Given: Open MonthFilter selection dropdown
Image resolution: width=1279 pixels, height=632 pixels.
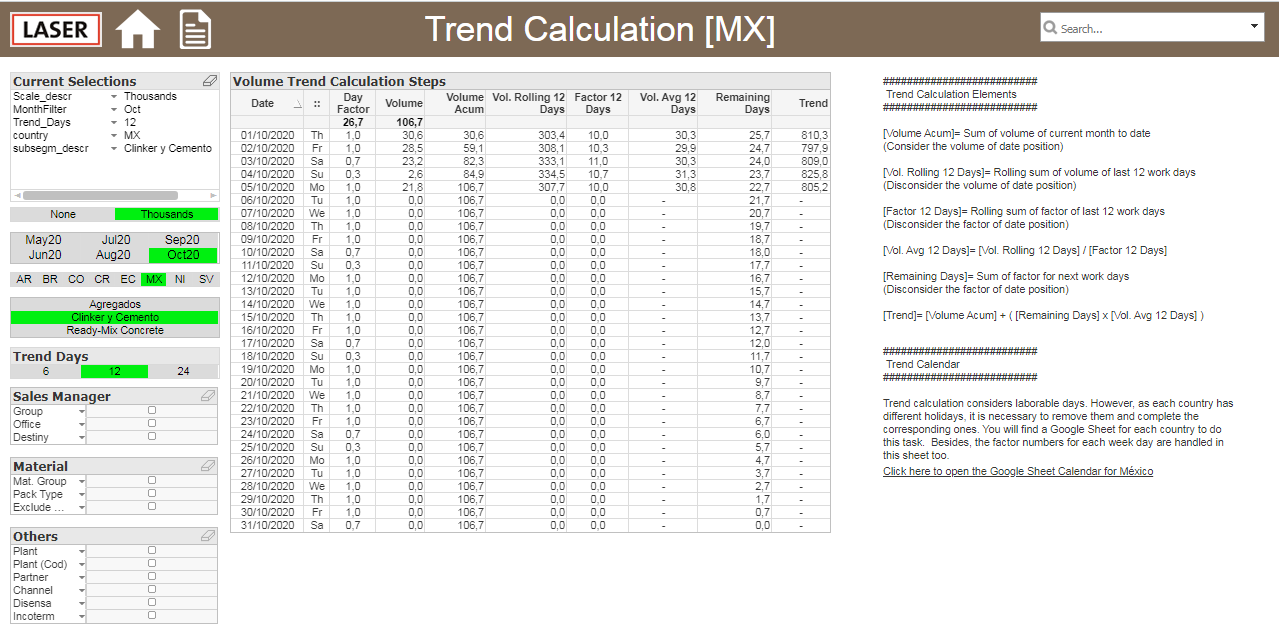Looking at the screenshot, I should click(114, 110).
